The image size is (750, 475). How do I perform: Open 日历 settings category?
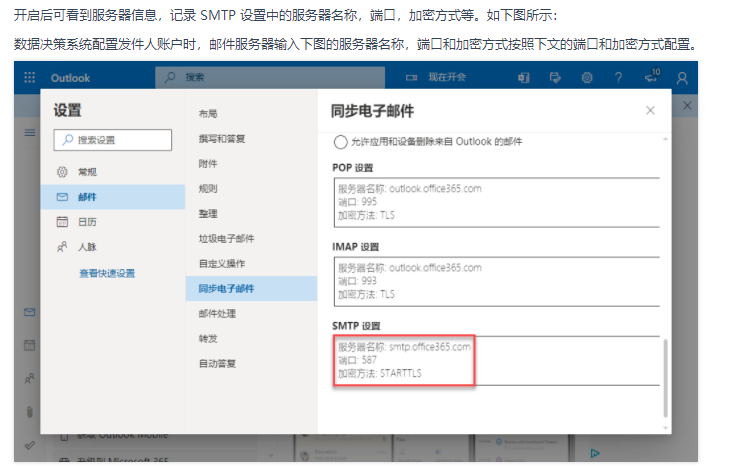(113, 222)
